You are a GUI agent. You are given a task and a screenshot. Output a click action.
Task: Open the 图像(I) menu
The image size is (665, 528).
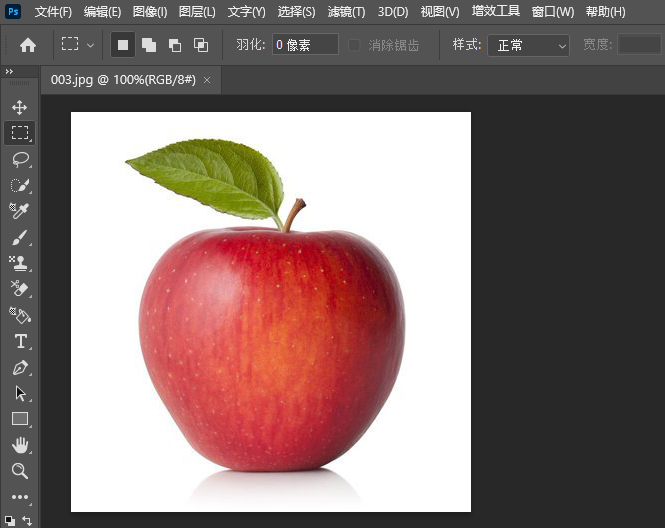(x=150, y=11)
